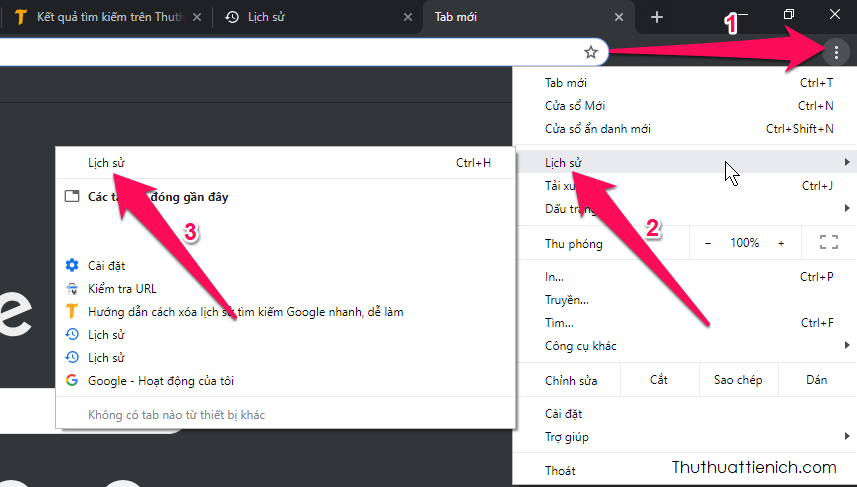Click the gear icon next to Cài đặt
The image size is (857, 487).
tap(72, 266)
